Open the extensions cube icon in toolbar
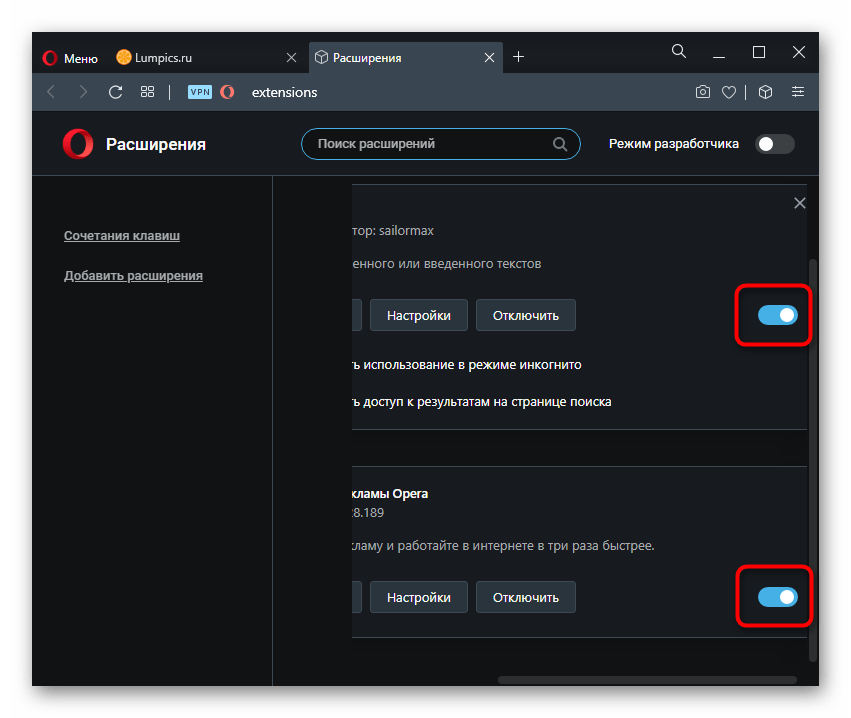This screenshot has height=718, width=851. (765, 92)
